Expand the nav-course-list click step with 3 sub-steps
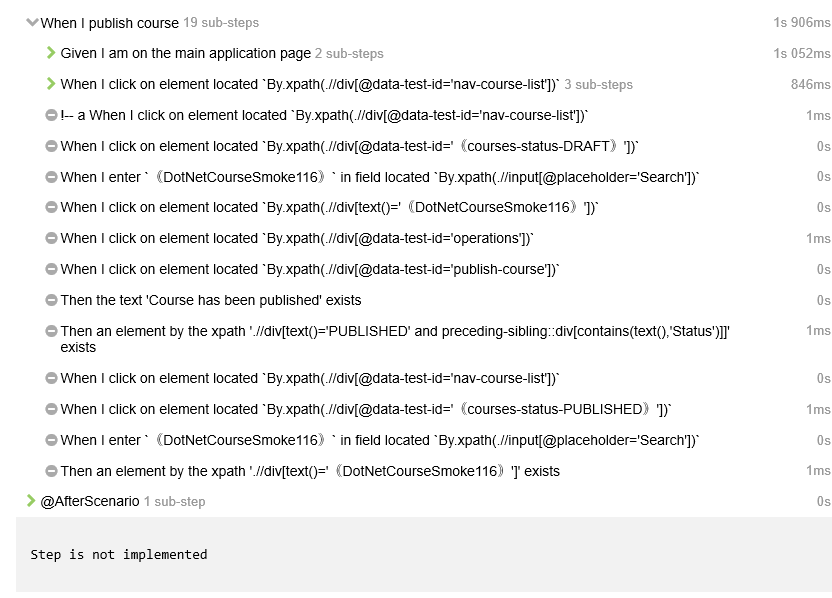This screenshot has width=832, height=598. (x=49, y=84)
